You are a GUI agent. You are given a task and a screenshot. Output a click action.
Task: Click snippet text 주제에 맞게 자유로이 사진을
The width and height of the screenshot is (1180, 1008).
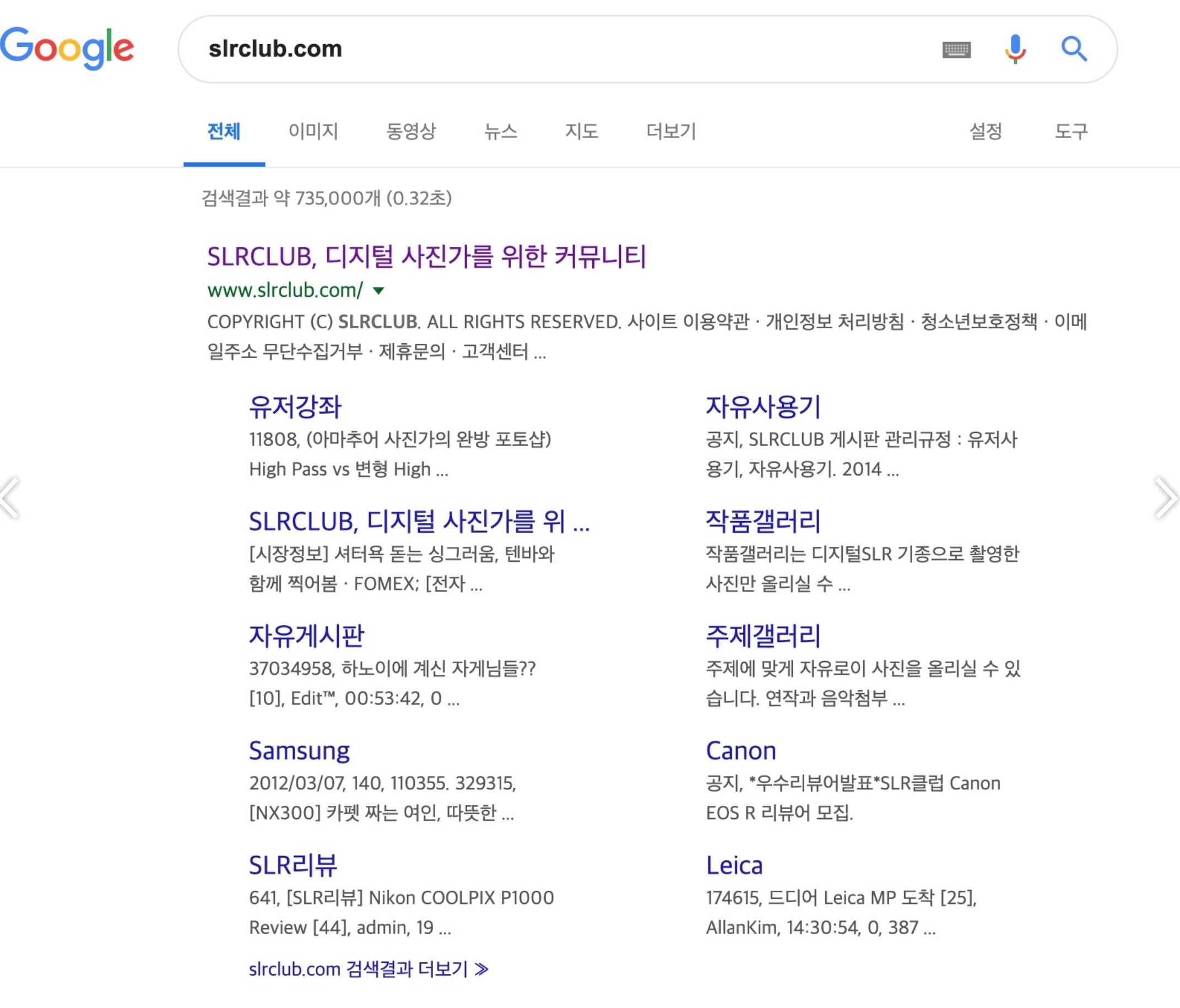tap(863, 669)
